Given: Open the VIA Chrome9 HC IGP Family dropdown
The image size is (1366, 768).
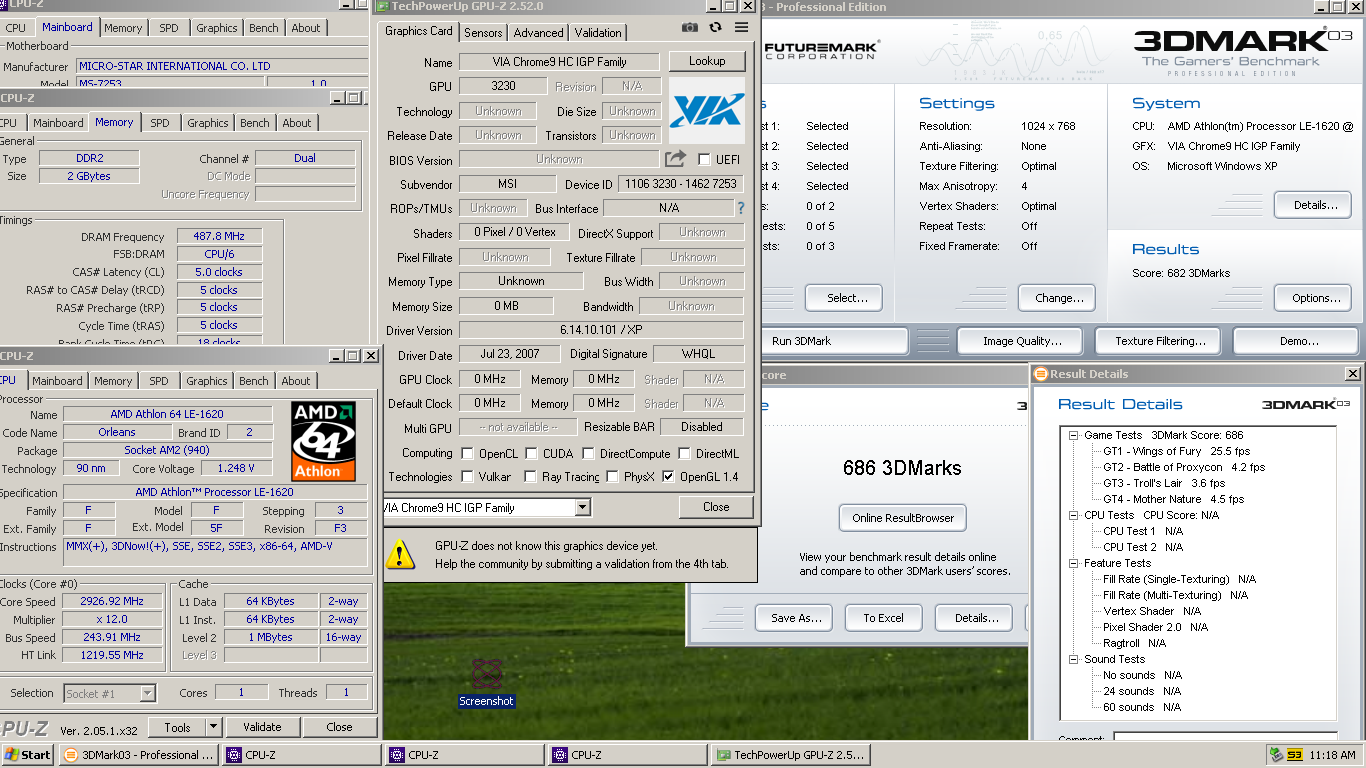Looking at the screenshot, I should [583, 508].
